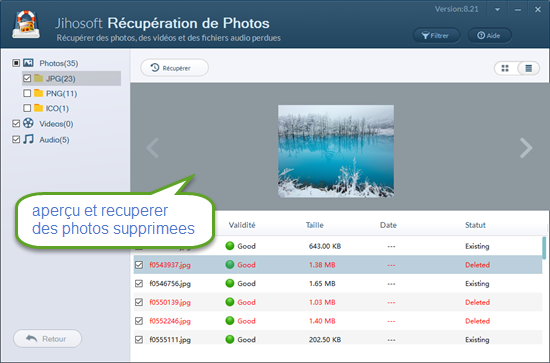
Task: Toggle checkbox for f0550139.jpg
Action: click(x=139, y=302)
